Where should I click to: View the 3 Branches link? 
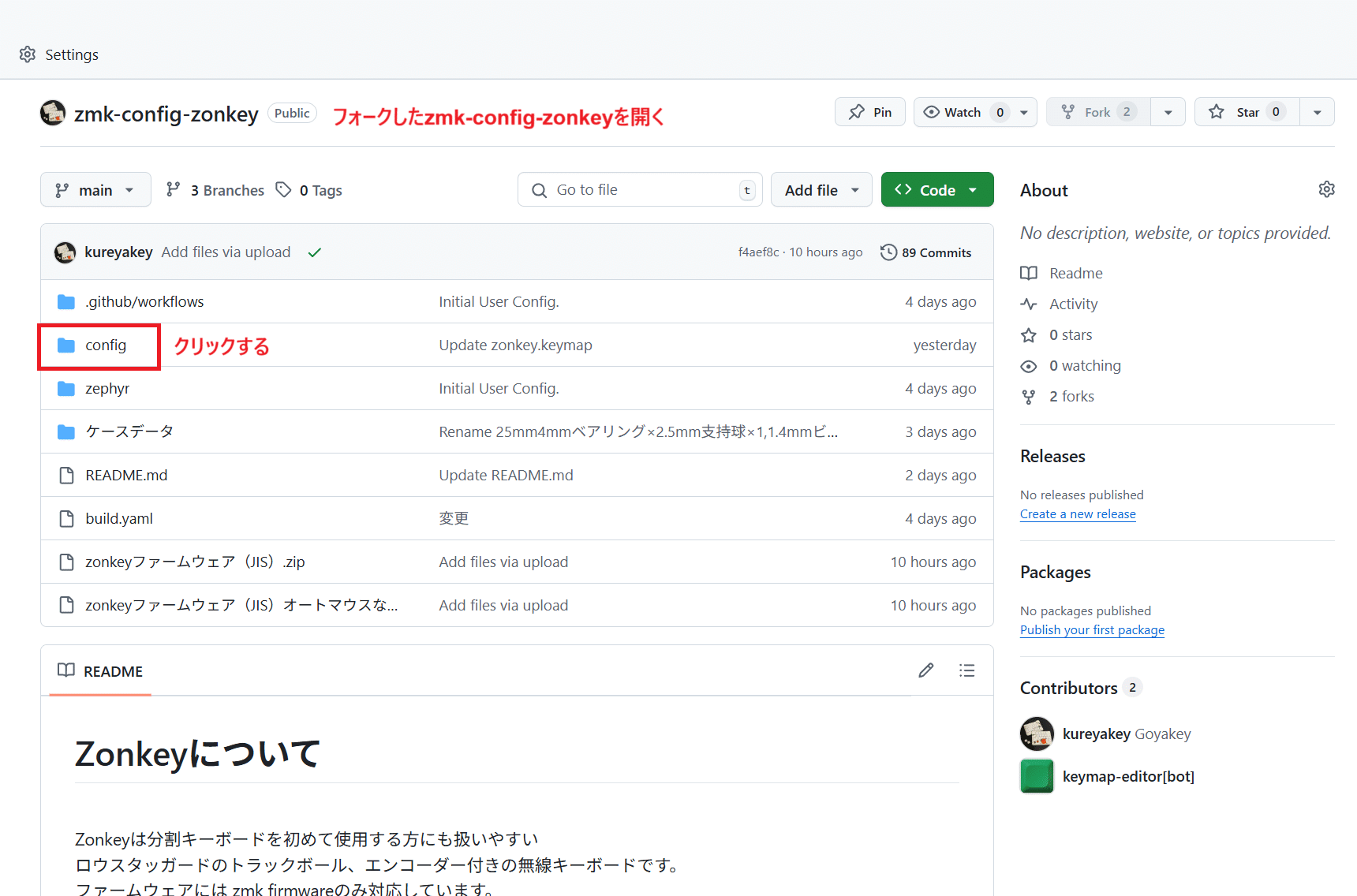(x=215, y=190)
